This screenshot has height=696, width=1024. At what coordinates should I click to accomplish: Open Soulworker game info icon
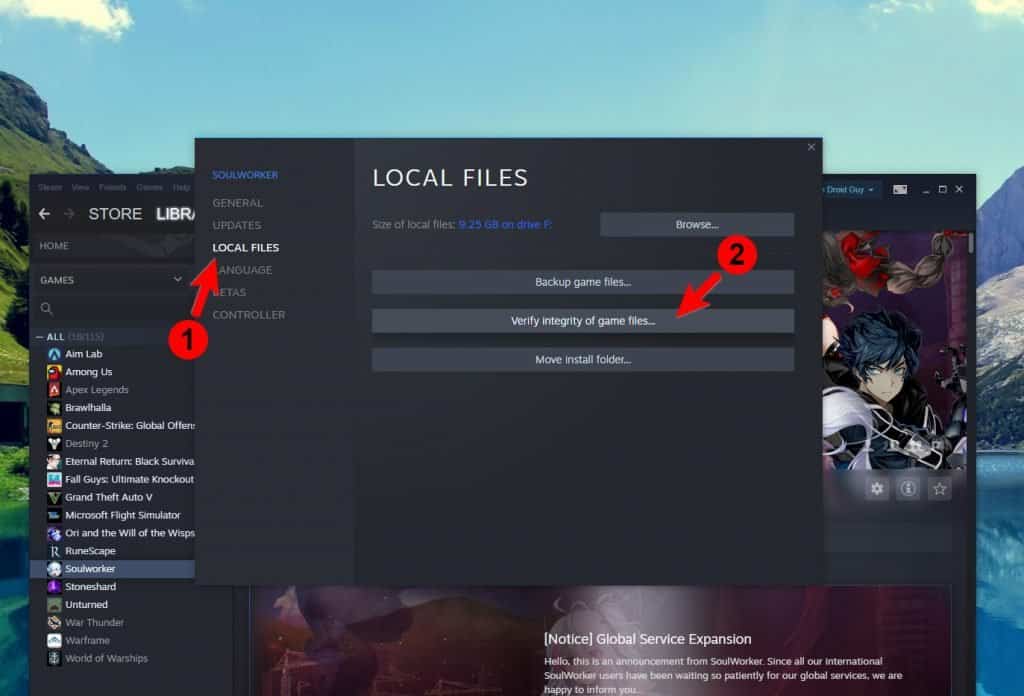coord(908,488)
